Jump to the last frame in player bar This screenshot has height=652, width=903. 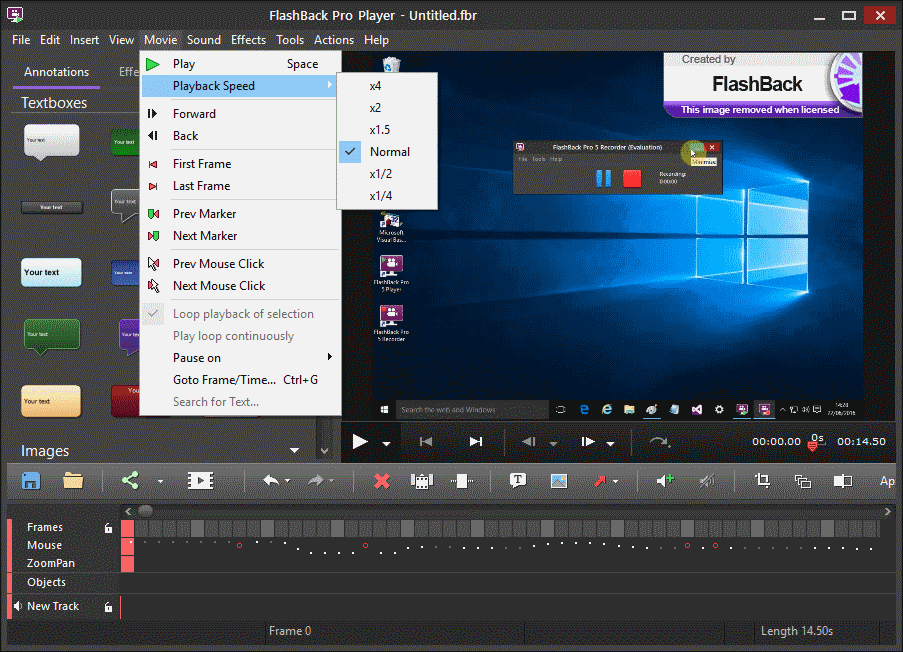coord(476,442)
